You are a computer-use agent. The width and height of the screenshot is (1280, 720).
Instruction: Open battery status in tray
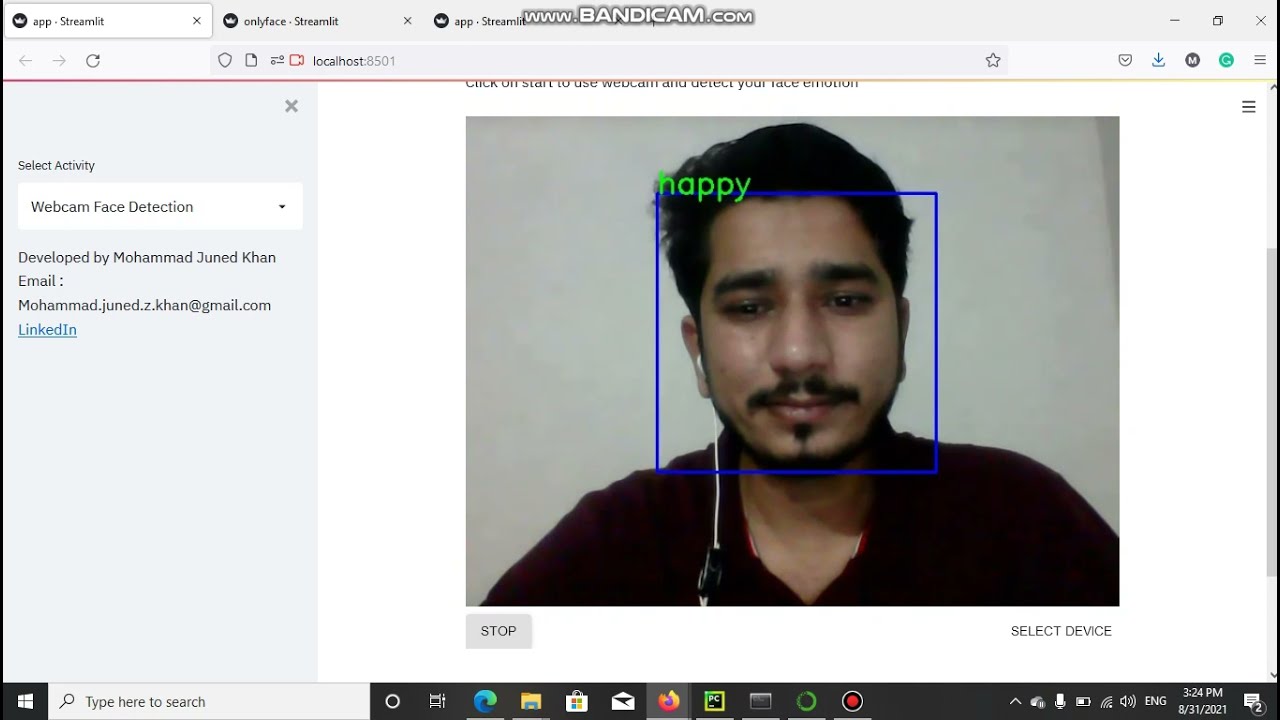coord(1083,701)
